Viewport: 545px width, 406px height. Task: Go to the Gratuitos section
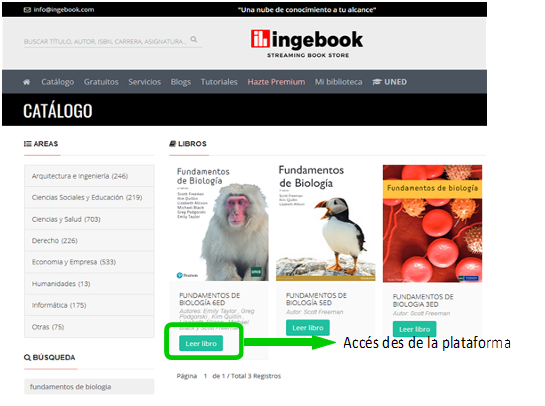[x=101, y=82]
